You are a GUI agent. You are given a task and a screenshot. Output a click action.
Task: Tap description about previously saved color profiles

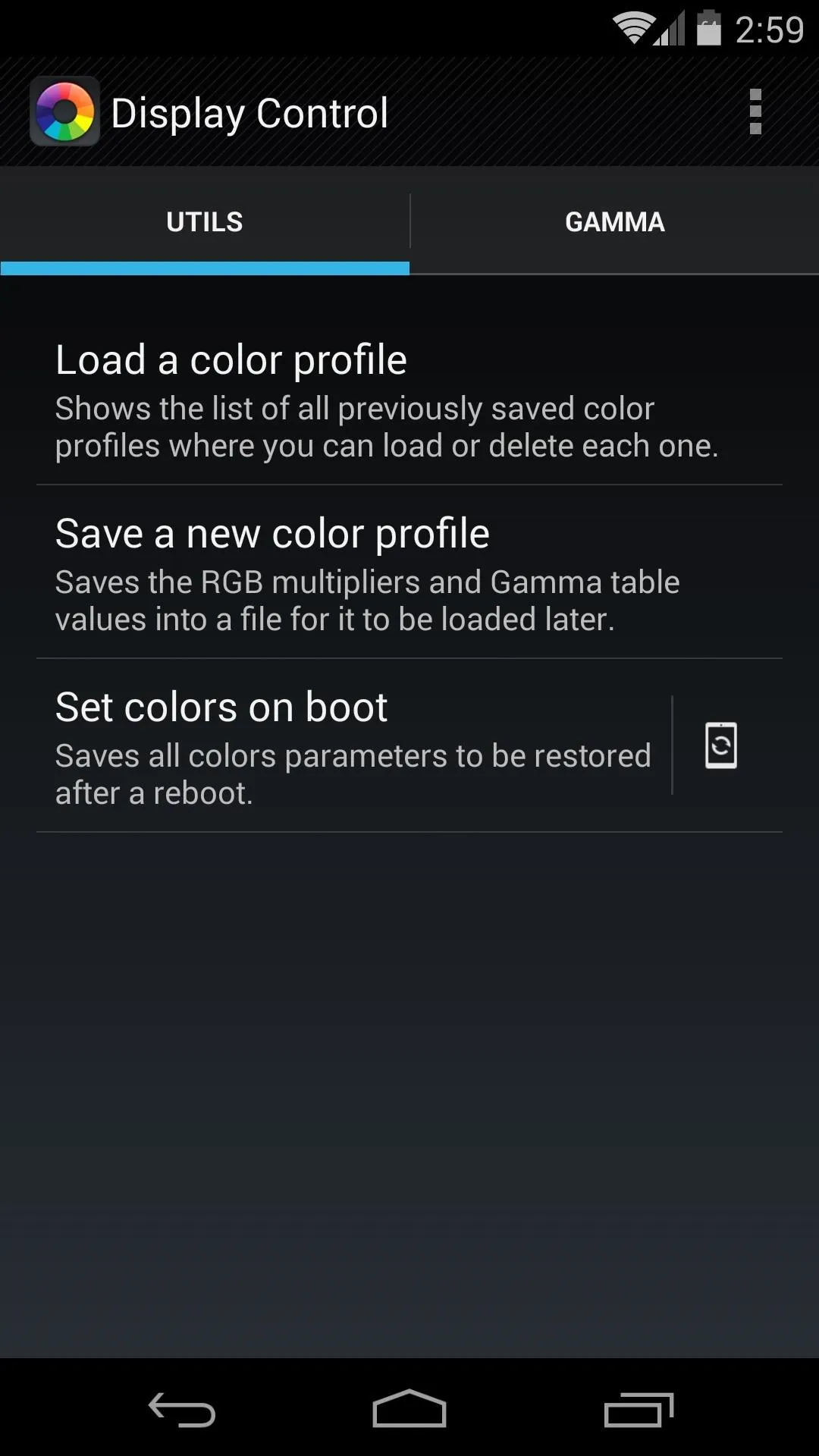click(x=387, y=427)
